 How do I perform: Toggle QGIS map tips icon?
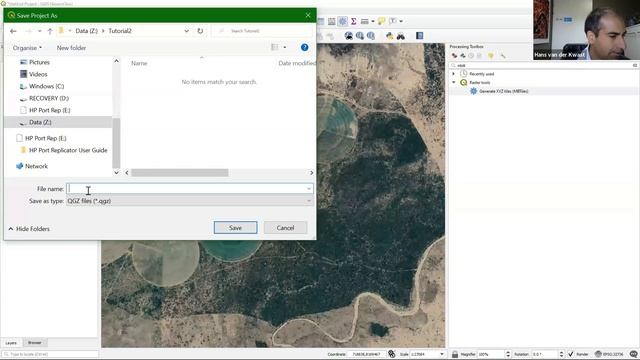381,21
